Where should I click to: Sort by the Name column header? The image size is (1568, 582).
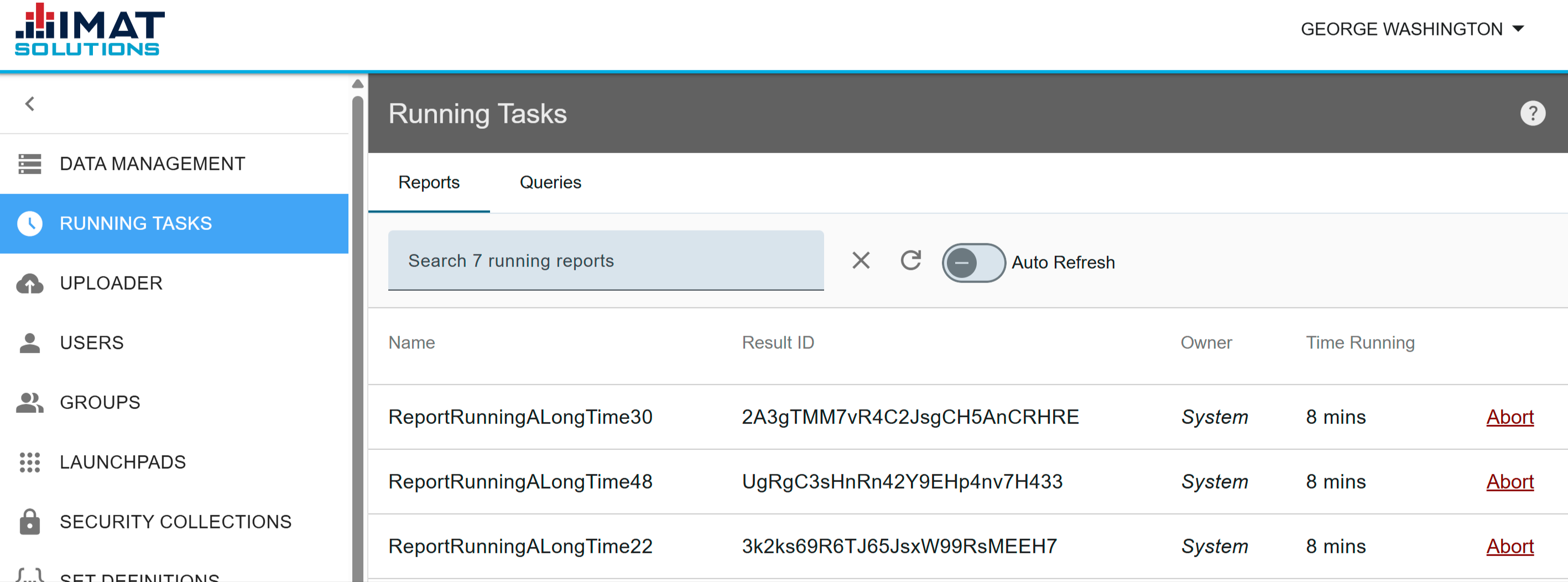coord(411,343)
